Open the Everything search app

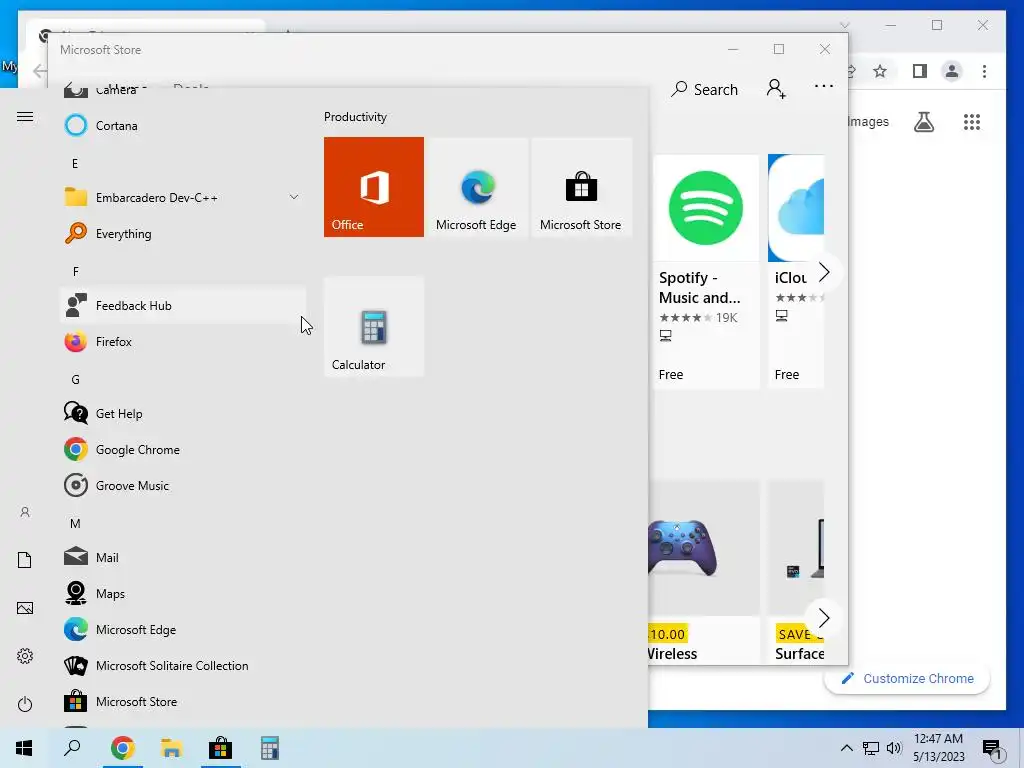(x=183, y=234)
